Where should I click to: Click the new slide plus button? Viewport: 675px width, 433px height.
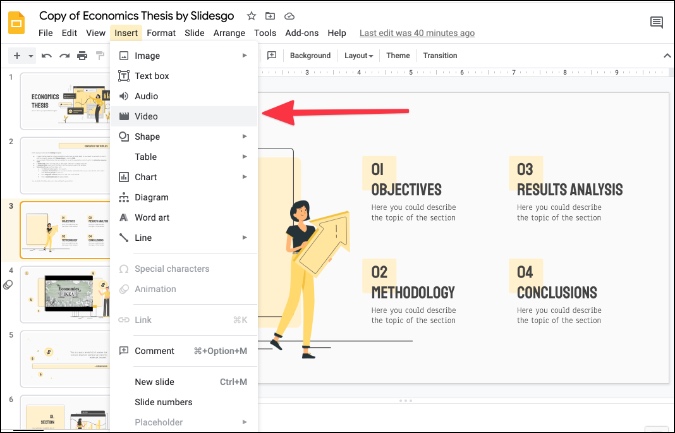click(17, 56)
